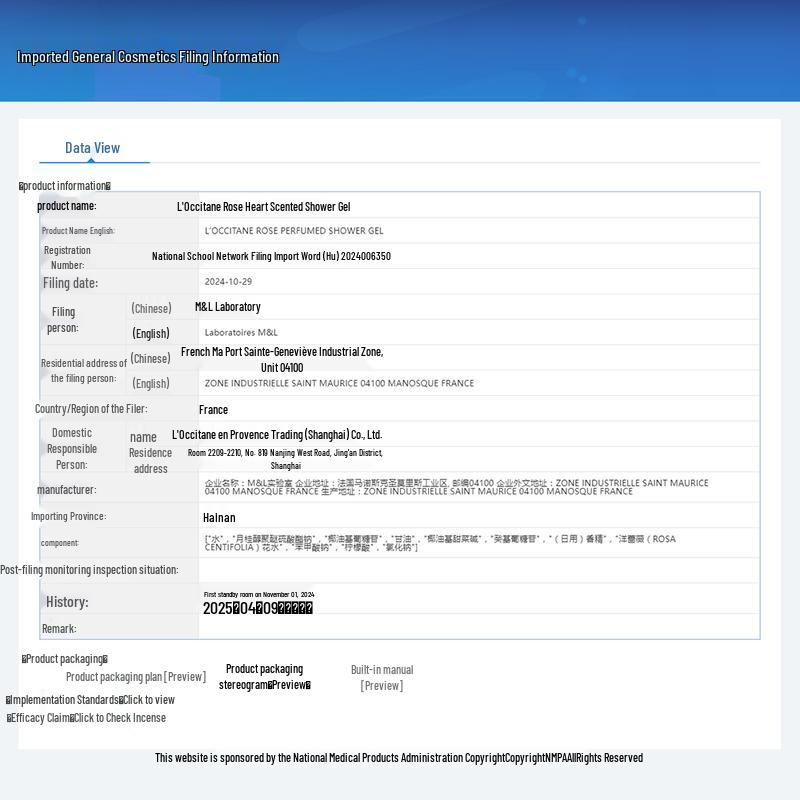Select the product information section header
Image resolution: width=800 pixels, height=800 pixels.
65,186
